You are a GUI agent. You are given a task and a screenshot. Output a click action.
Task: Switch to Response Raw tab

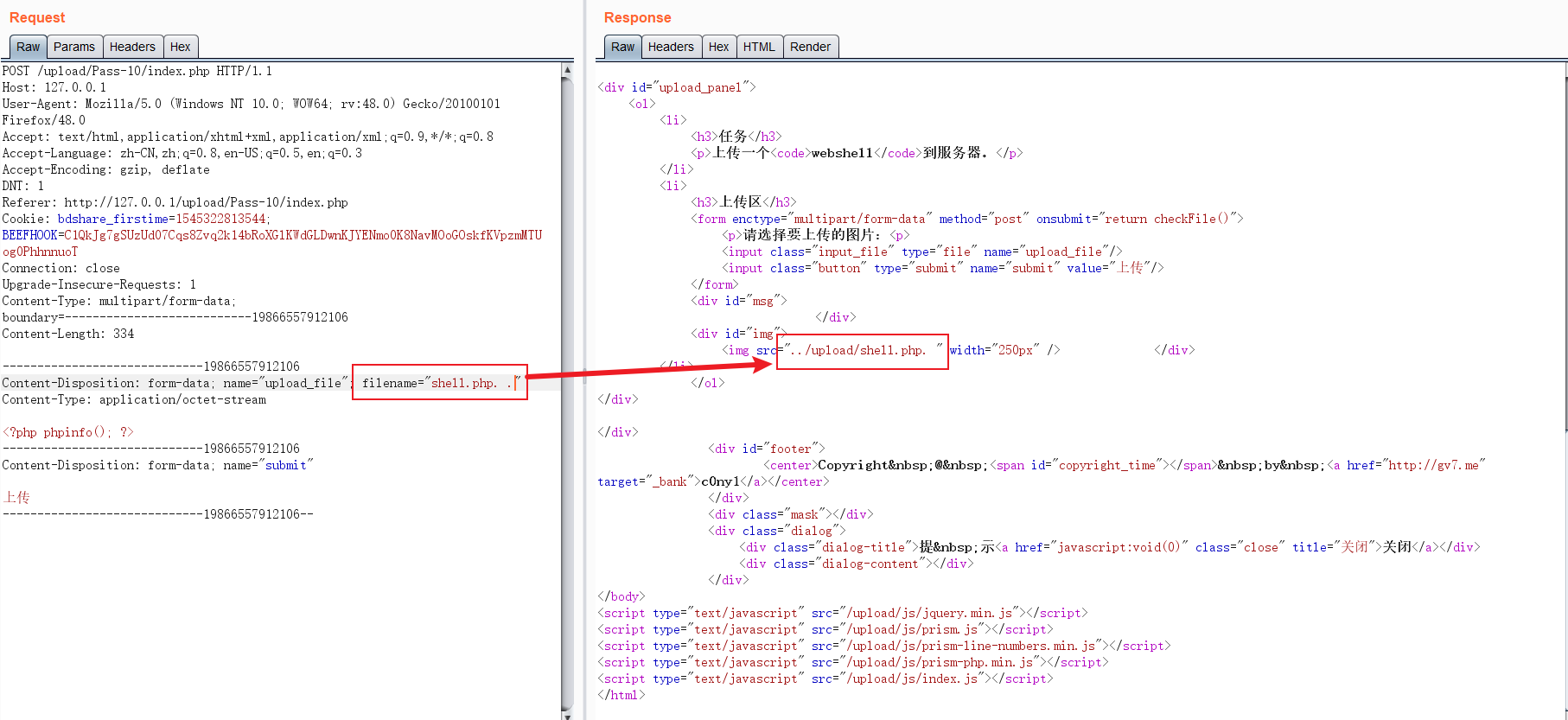pos(622,47)
